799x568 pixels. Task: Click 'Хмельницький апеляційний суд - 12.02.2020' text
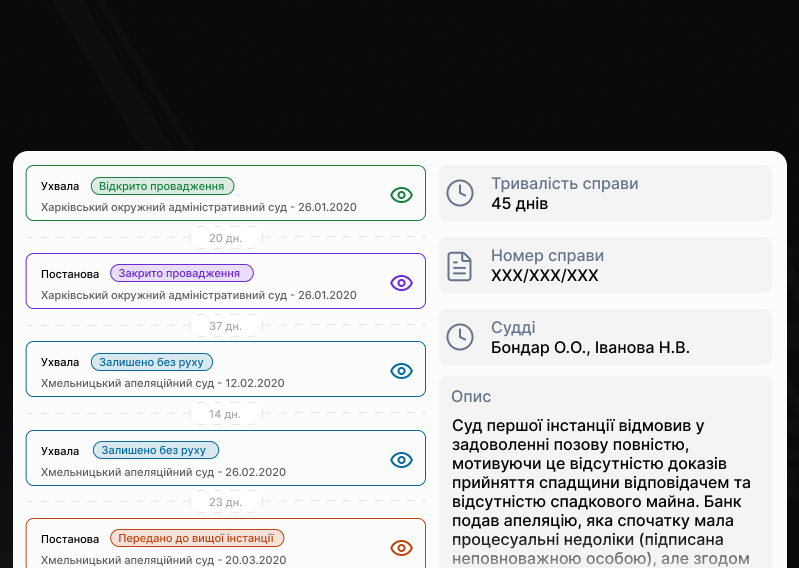pos(163,383)
